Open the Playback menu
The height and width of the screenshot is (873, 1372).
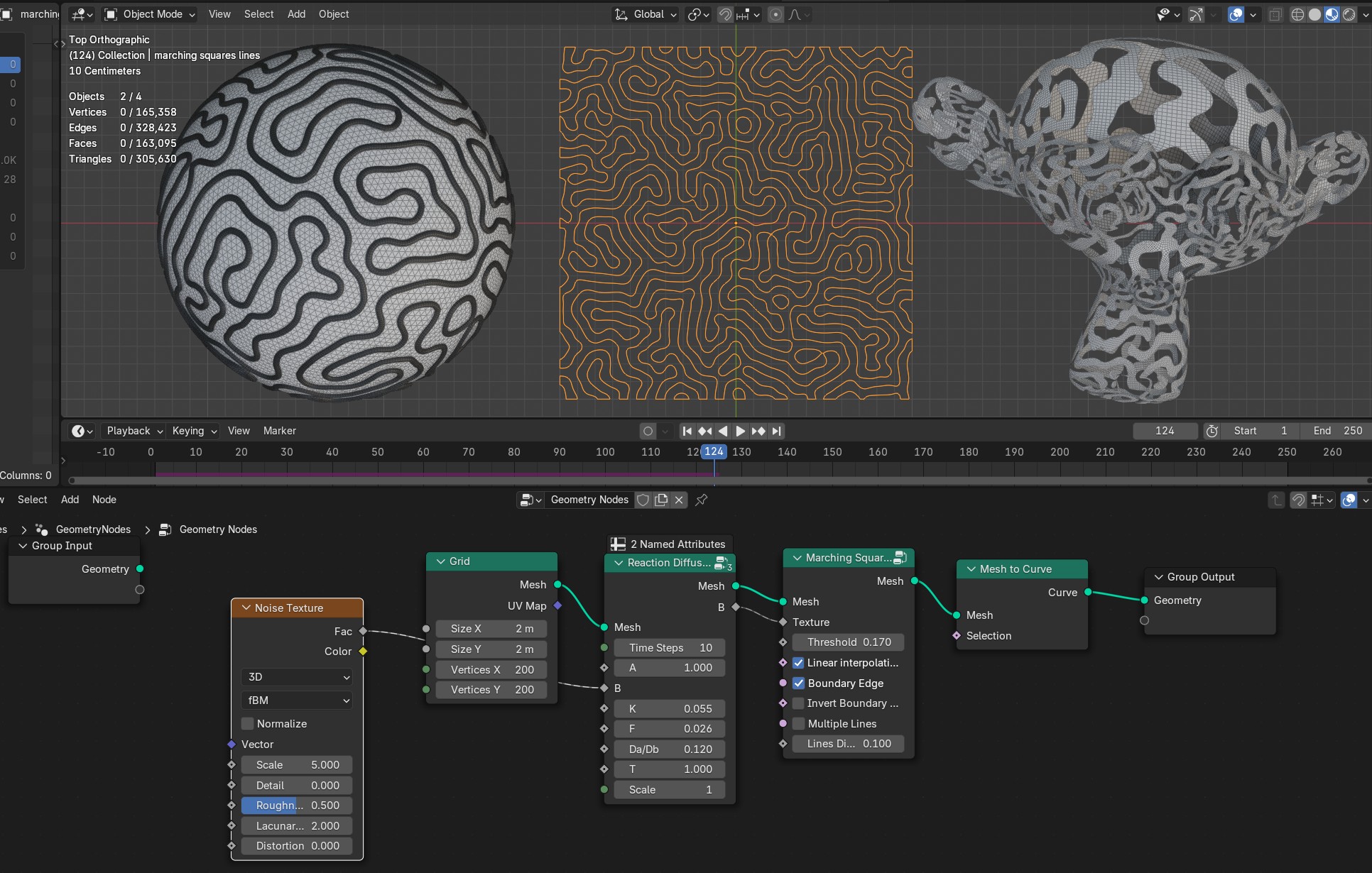[x=134, y=431]
